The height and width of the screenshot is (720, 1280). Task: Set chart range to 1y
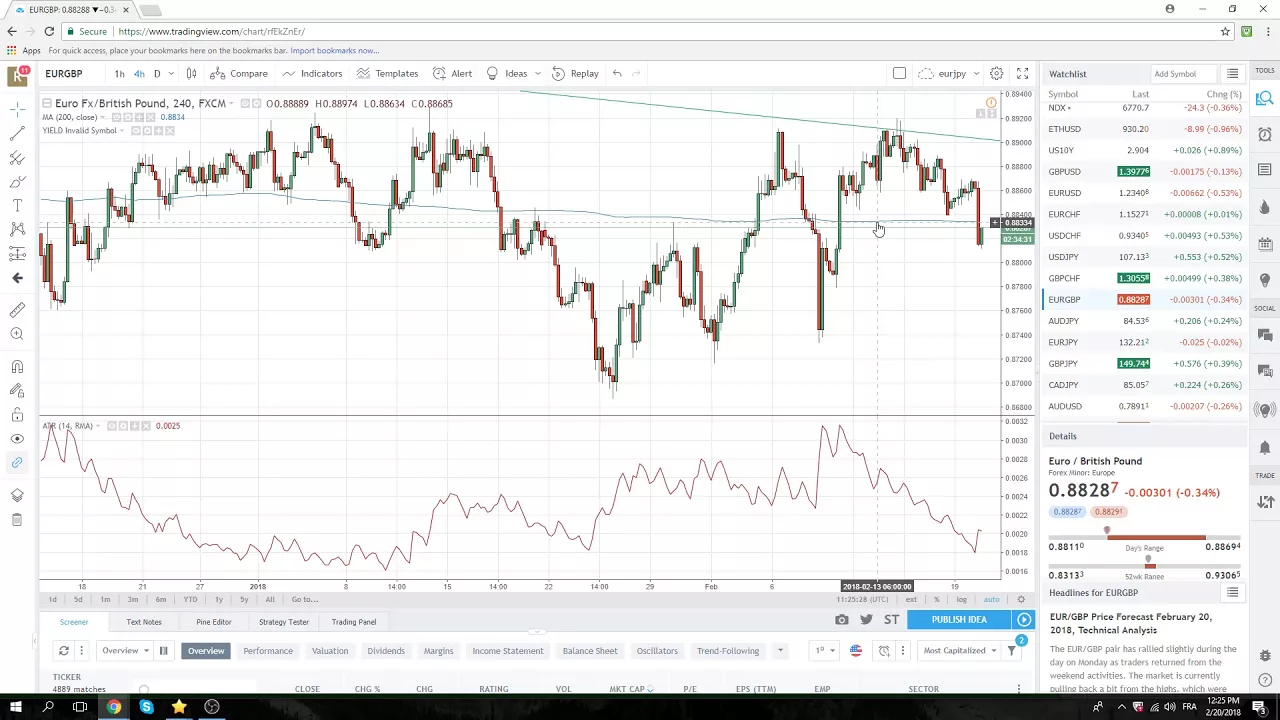pos(218,599)
